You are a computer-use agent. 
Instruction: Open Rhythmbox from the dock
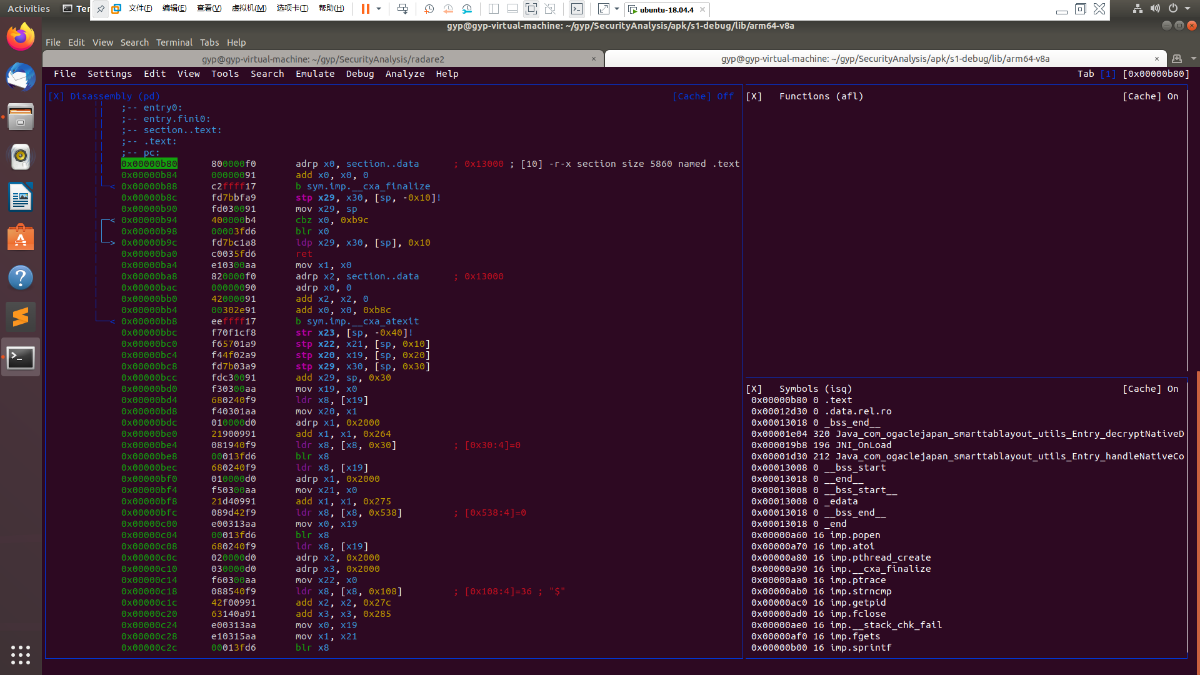(x=21, y=157)
